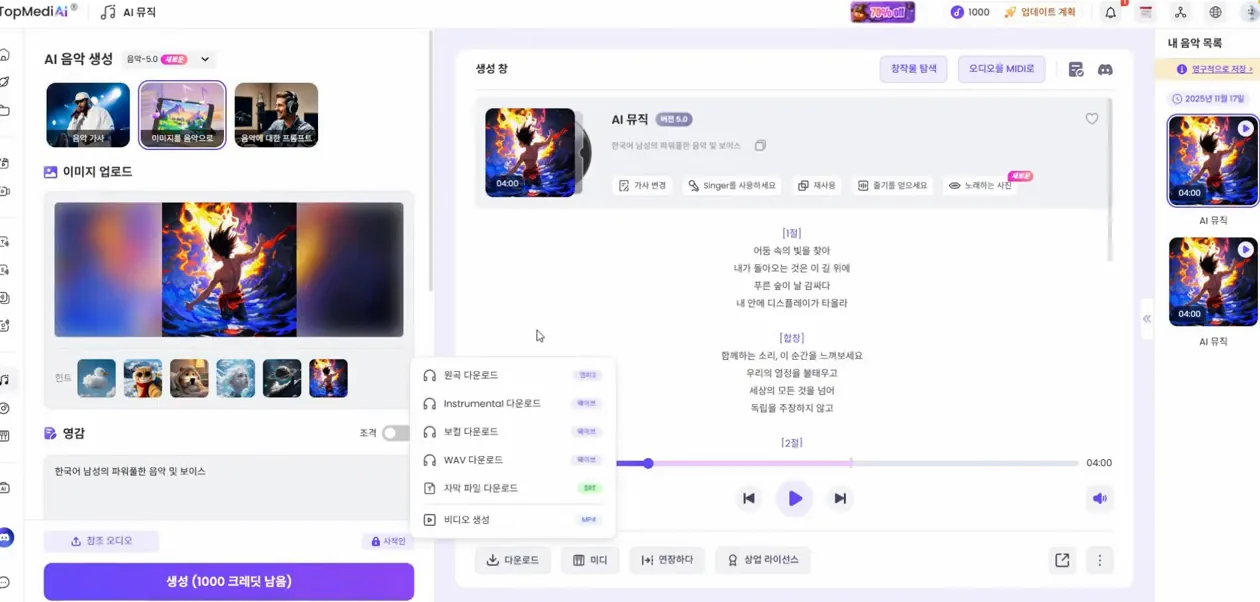Play second AI 뮤직 thumbnail in list
This screenshot has width=1260, height=602.
tap(1245, 250)
